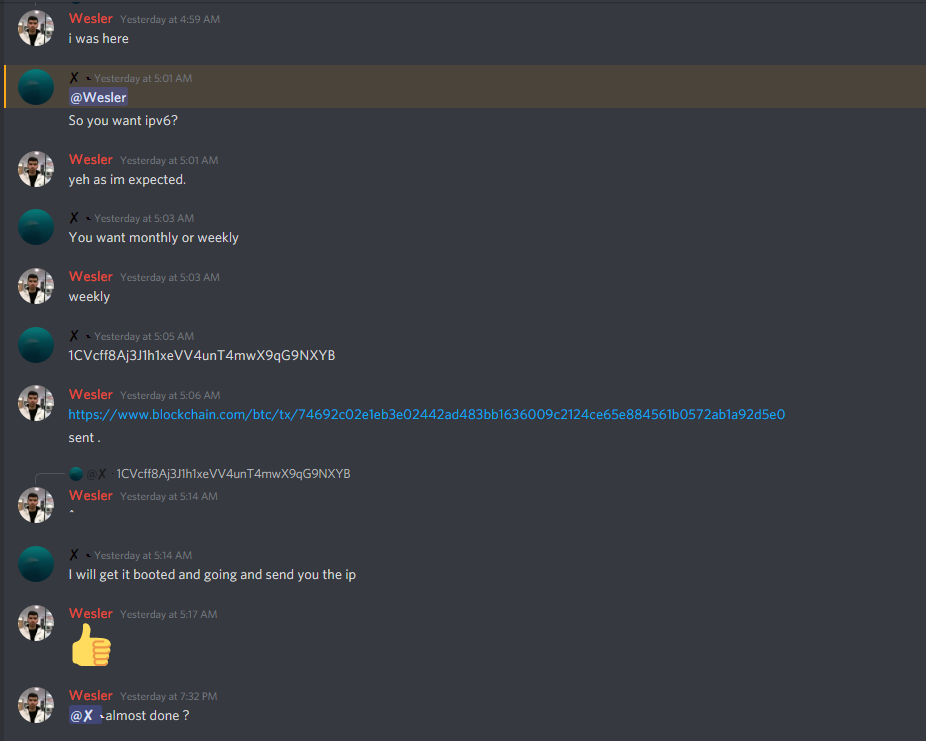Click the thumbs up emoji
This screenshot has width=926, height=741.
(91, 645)
